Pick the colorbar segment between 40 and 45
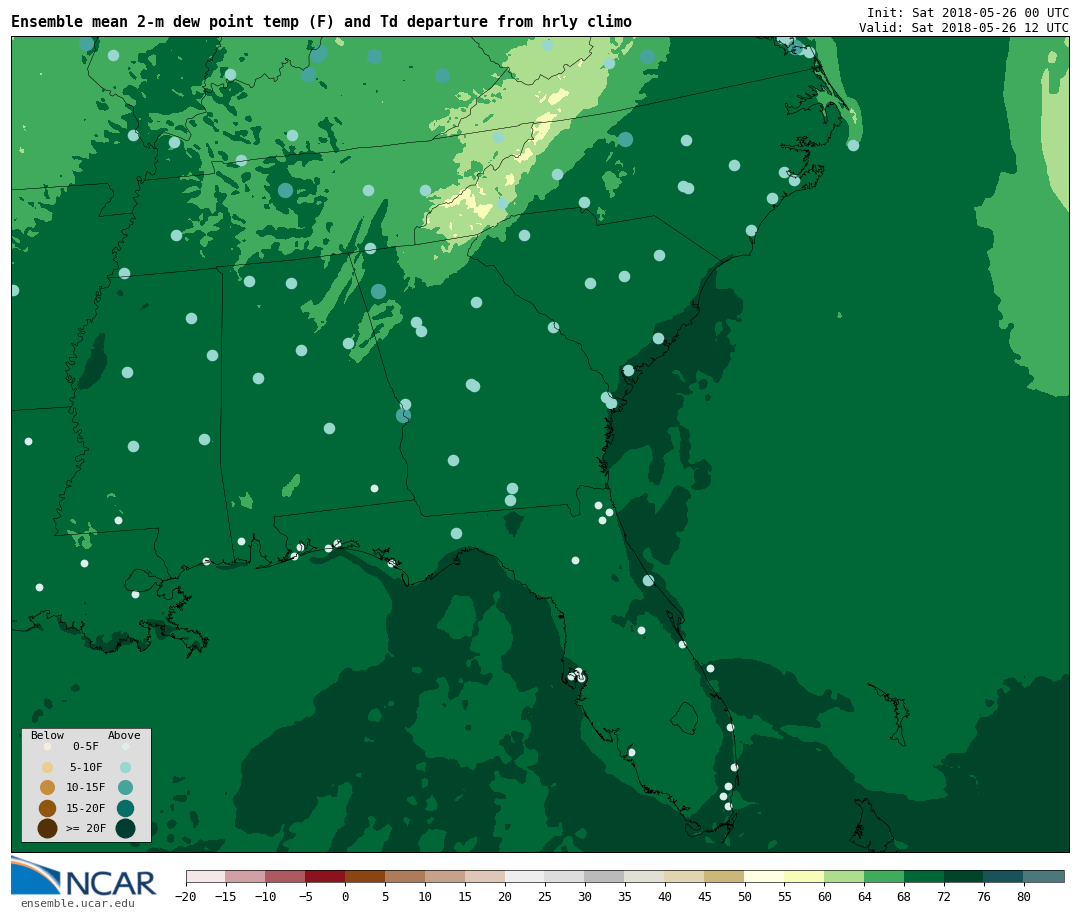The width and height of the screenshot is (1080, 915). click(x=685, y=876)
